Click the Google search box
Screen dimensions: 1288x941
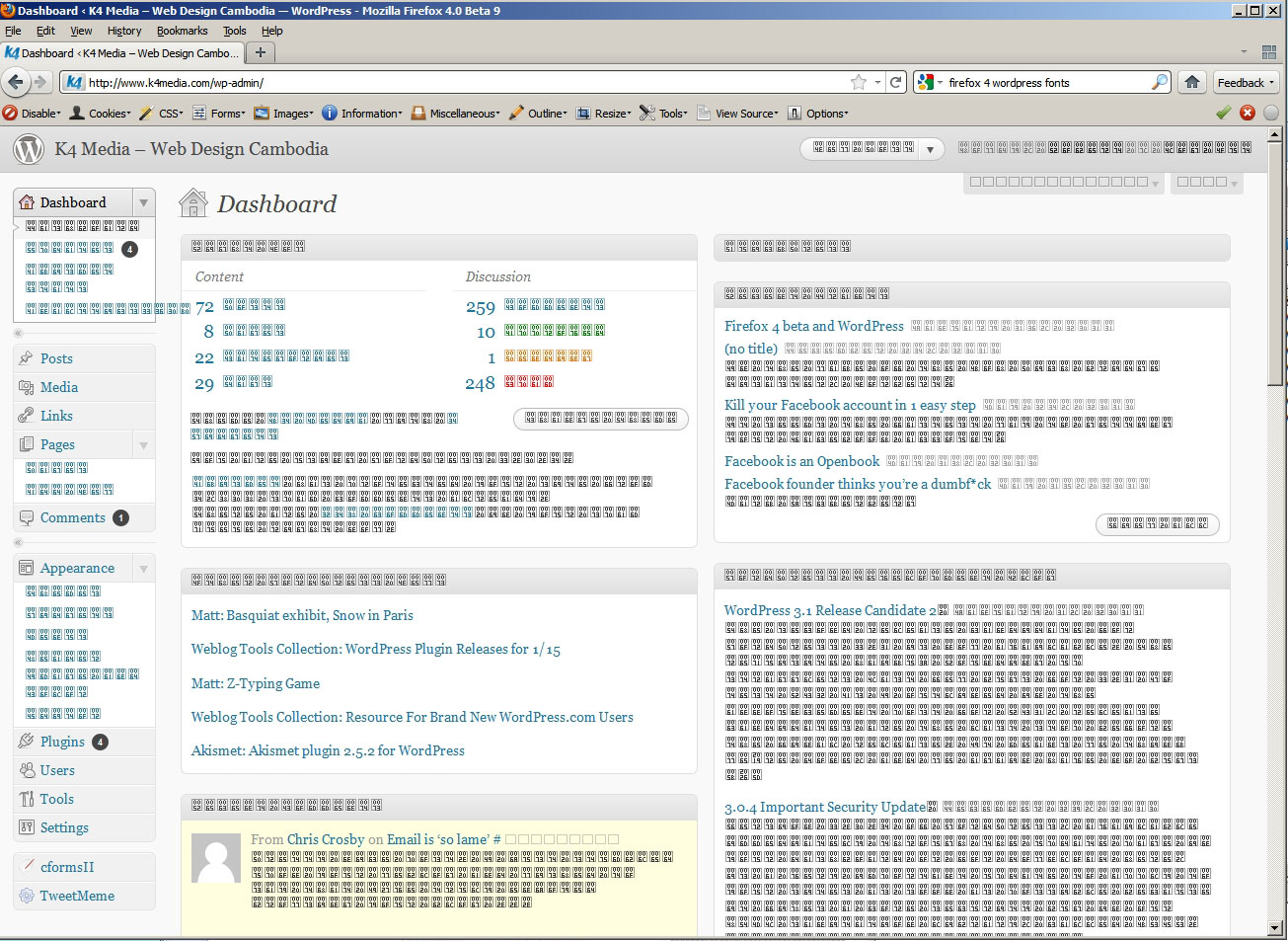click(1041, 83)
